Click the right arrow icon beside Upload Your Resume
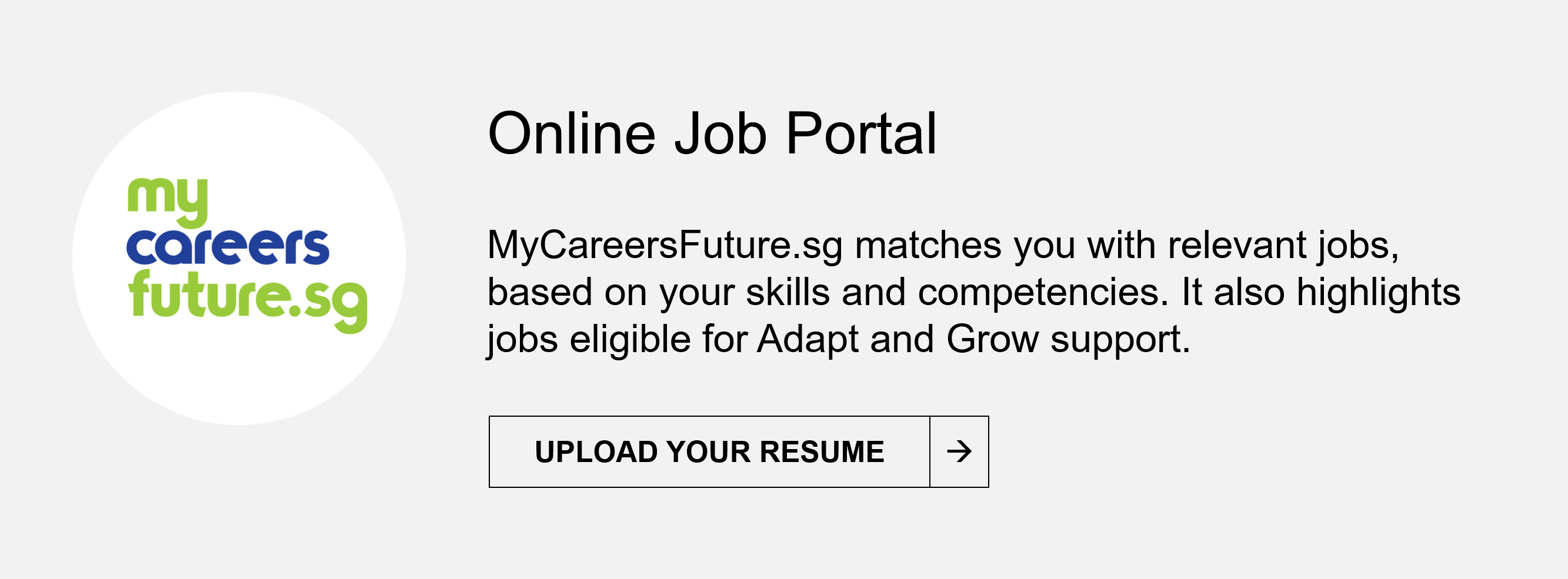Screen dimensions: 1568x579 point(959,451)
